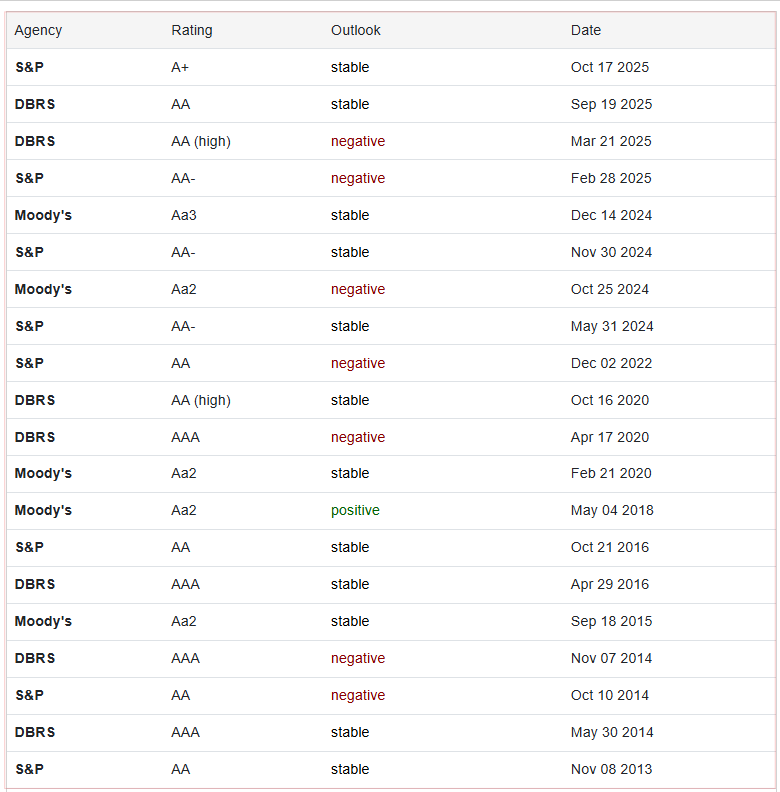Select the Dec 14 2024 date
This screenshot has height=792, width=780.
coord(611,215)
